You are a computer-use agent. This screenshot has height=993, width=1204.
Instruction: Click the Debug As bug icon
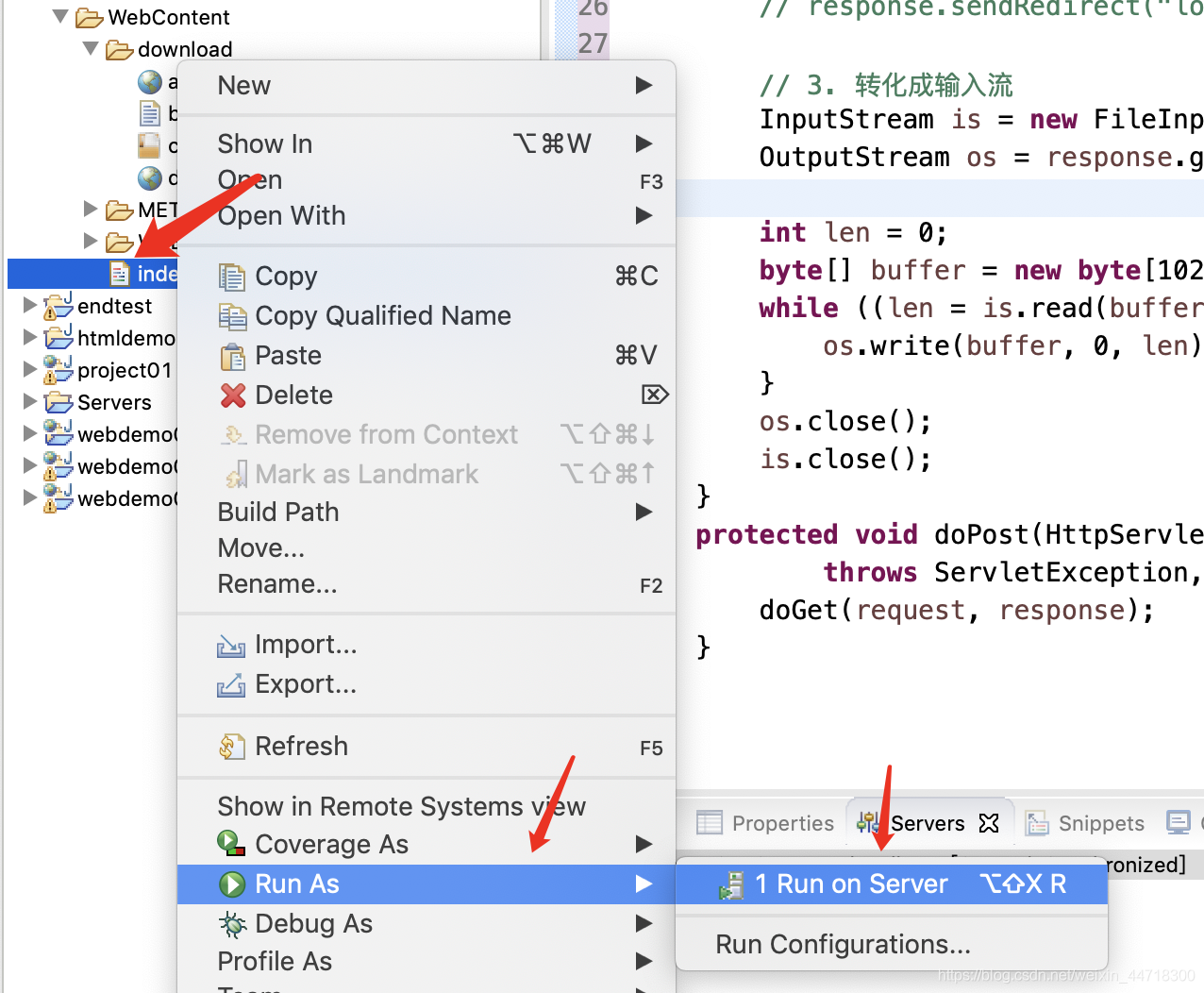click(232, 923)
